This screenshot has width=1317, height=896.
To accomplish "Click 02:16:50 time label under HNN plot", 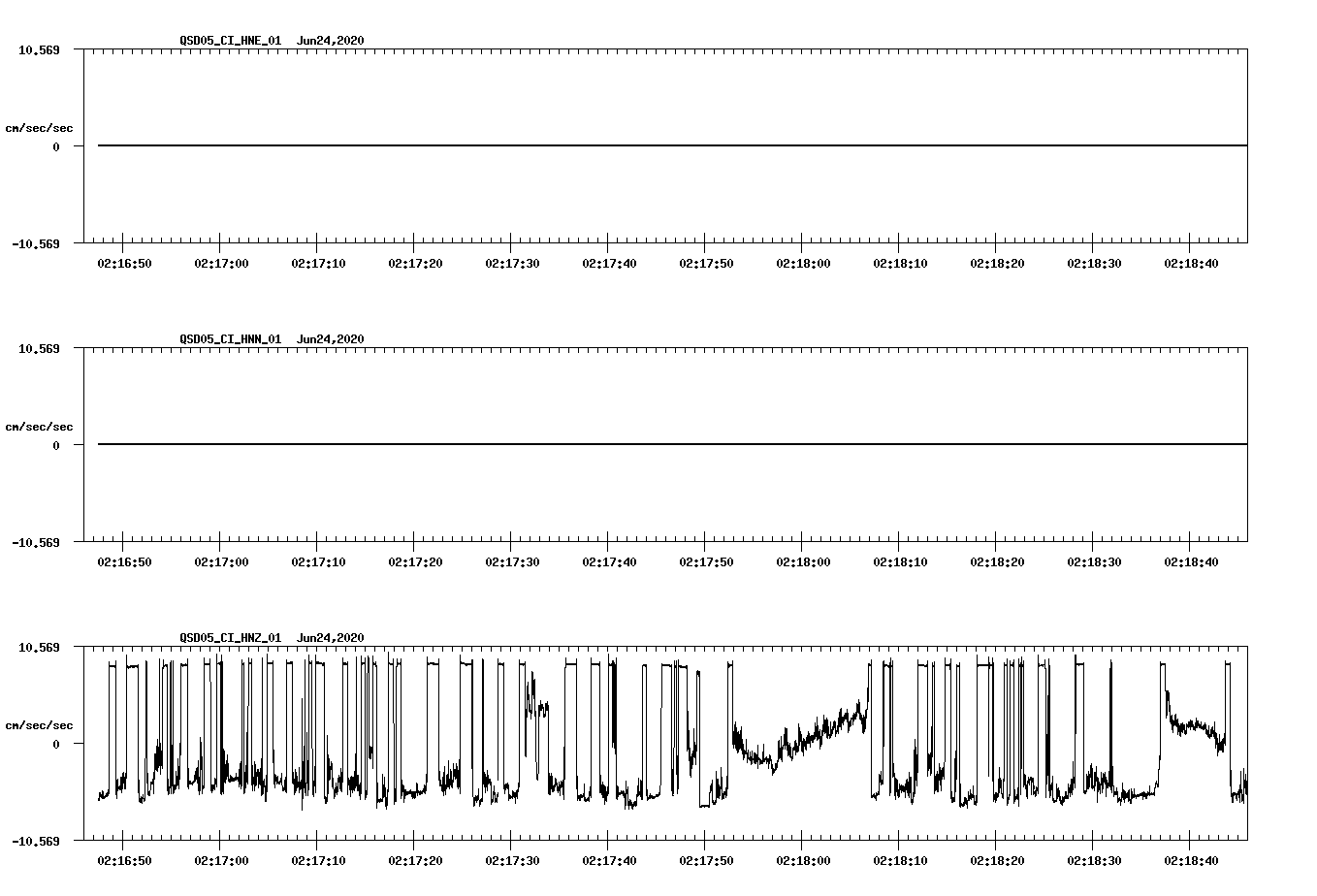I will point(124,561).
